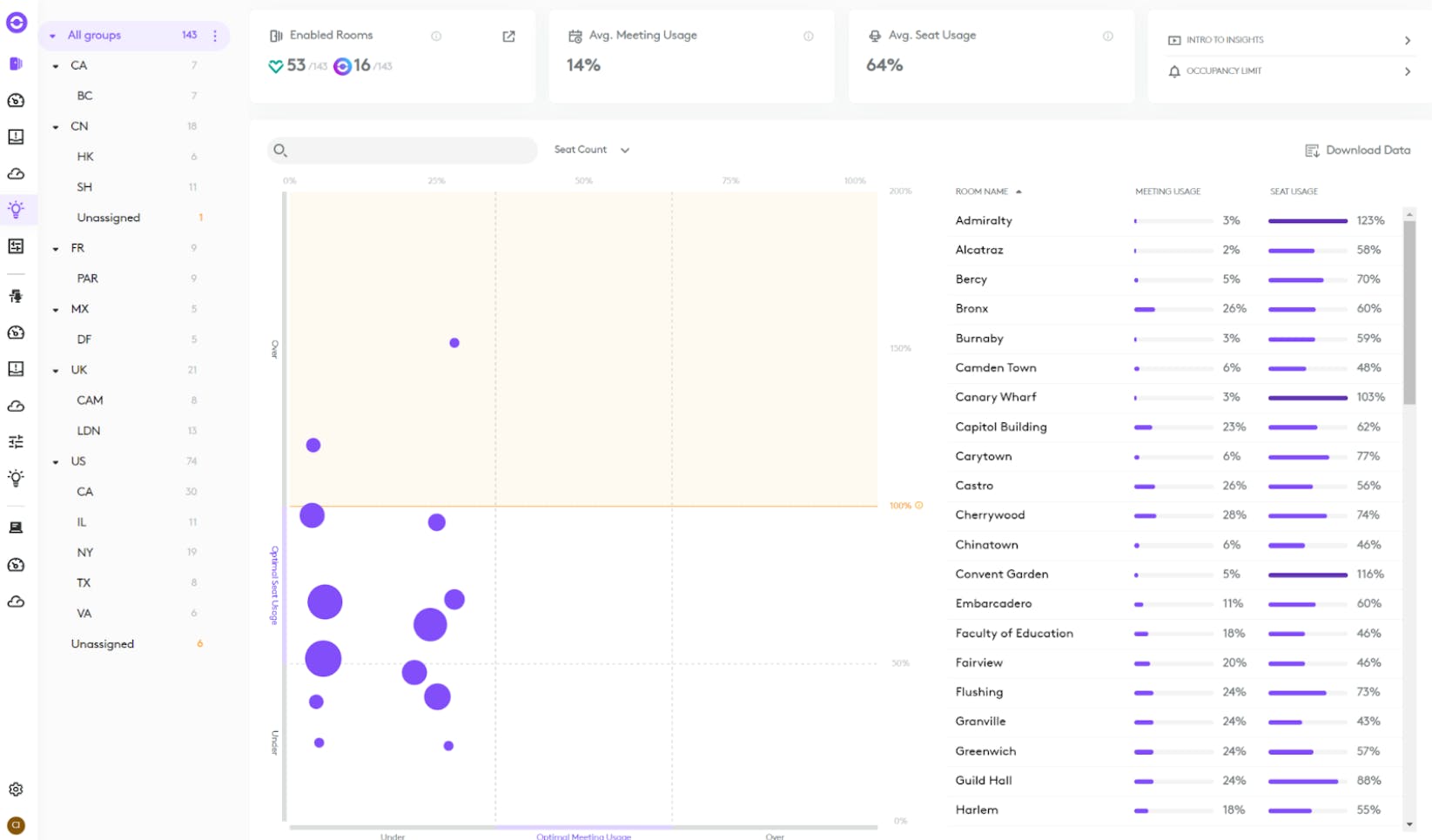Viewport: 1432px width, 840px height.
Task: Click the user avatar at sidebar bottom
Action: [16, 825]
